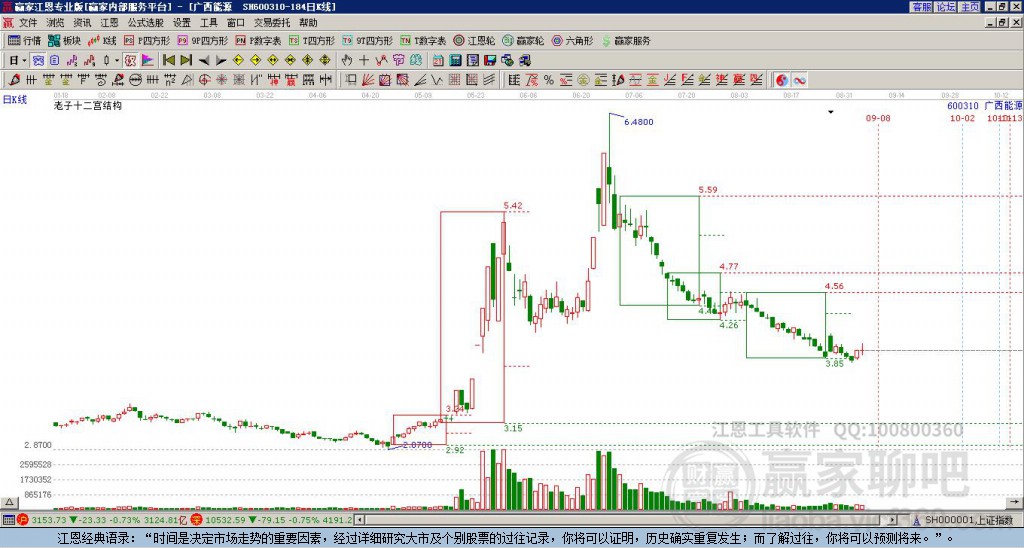Image resolution: width=1024 pixels, height=548 pixels.
Task: Click the 600310 广西能源 stock label
Action: coord(985,105)
